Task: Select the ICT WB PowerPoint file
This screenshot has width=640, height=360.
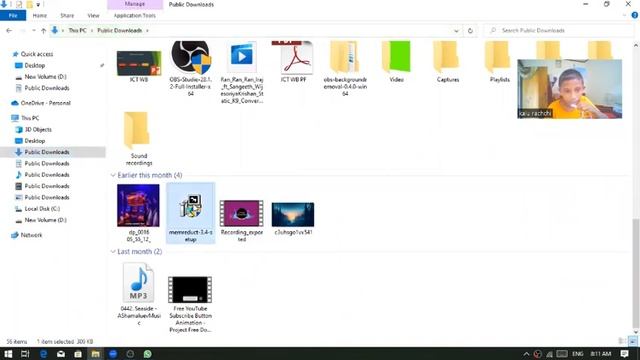Action: tap(139, 63)
